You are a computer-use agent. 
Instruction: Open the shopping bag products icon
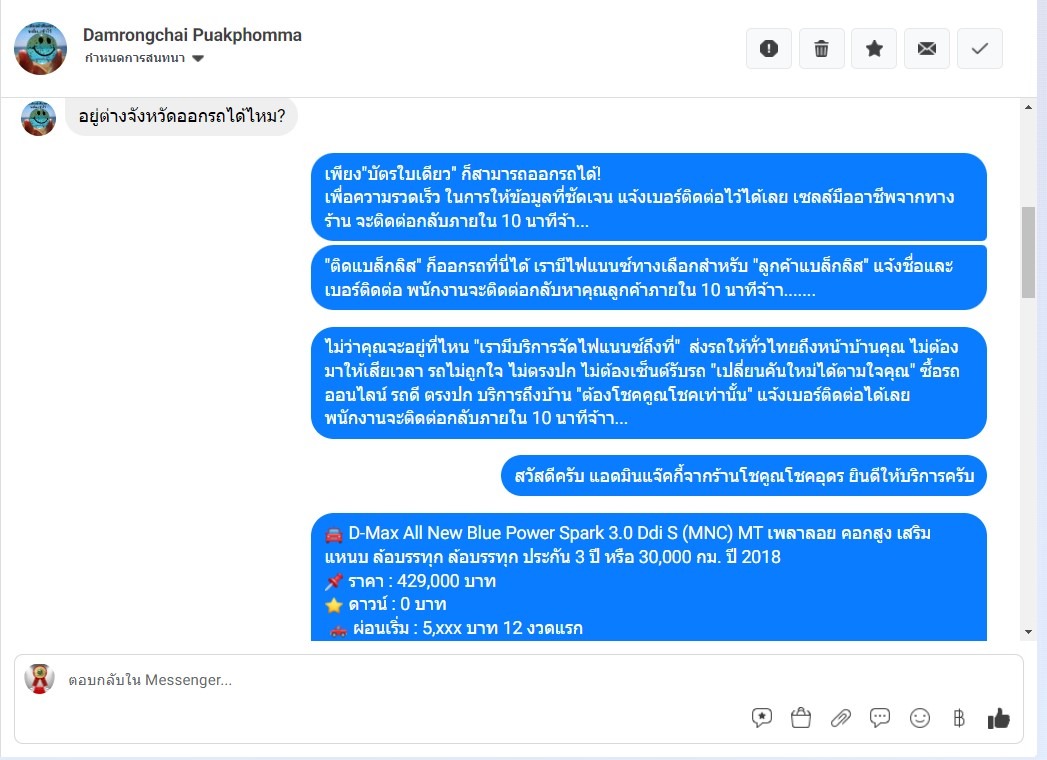[x=801, y=718]
